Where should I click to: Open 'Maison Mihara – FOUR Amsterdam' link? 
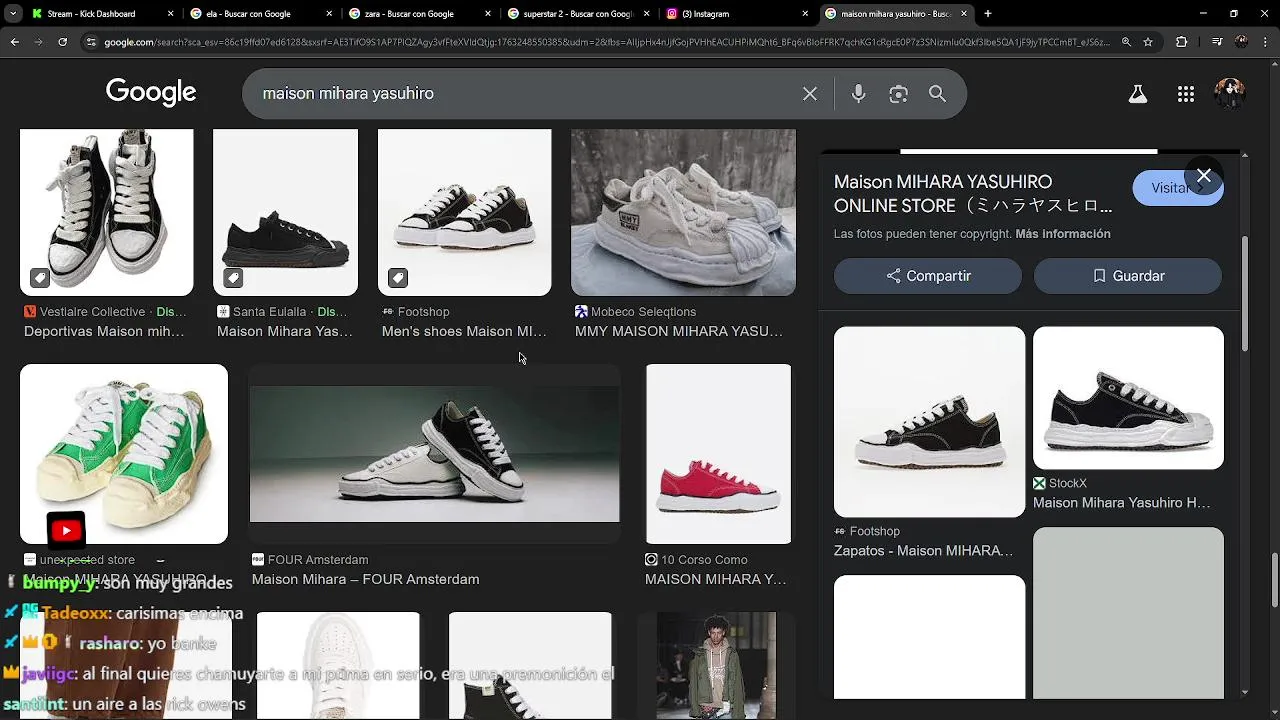tap(365, 579)
